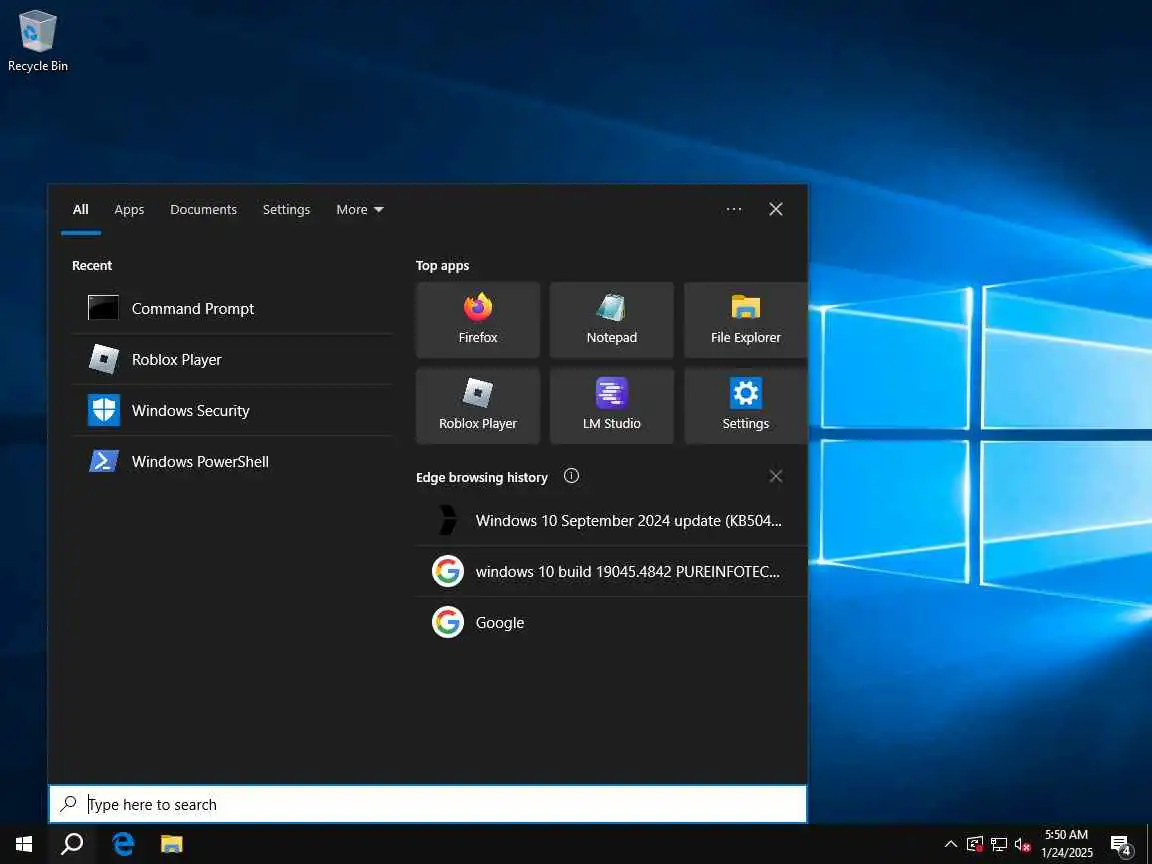Open the Start menu button
This screenshot has width=1152, height=864.
pos(24,843)
